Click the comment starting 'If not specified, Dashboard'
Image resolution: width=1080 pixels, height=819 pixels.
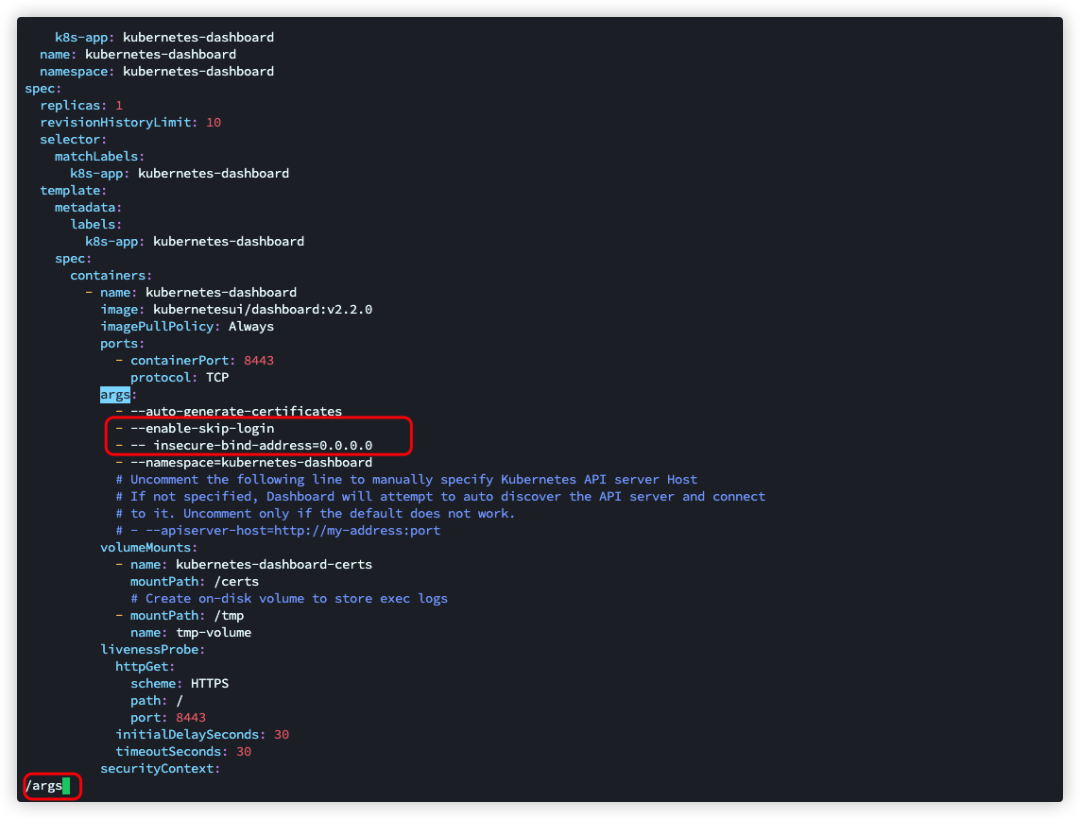(440, 497)
